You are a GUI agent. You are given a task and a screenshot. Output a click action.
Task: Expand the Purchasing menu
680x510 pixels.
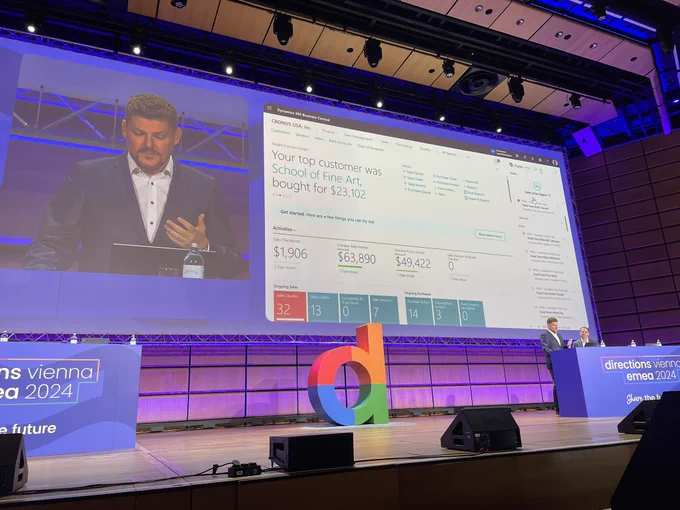(x=405, y=145)
